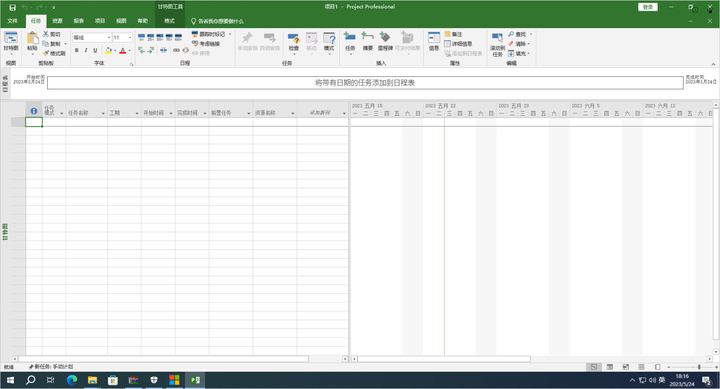720x389 pixels.
Task: Click the Split task icon
Action: pos(163,50)
